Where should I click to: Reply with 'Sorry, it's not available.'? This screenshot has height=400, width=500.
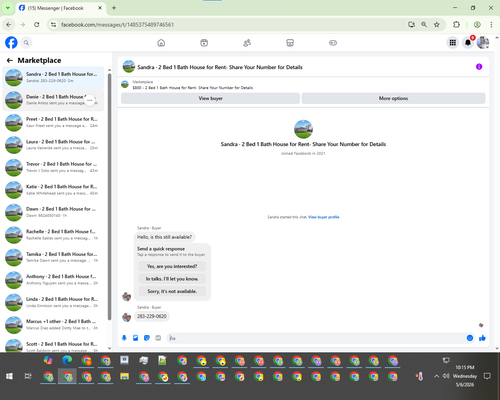172,291
